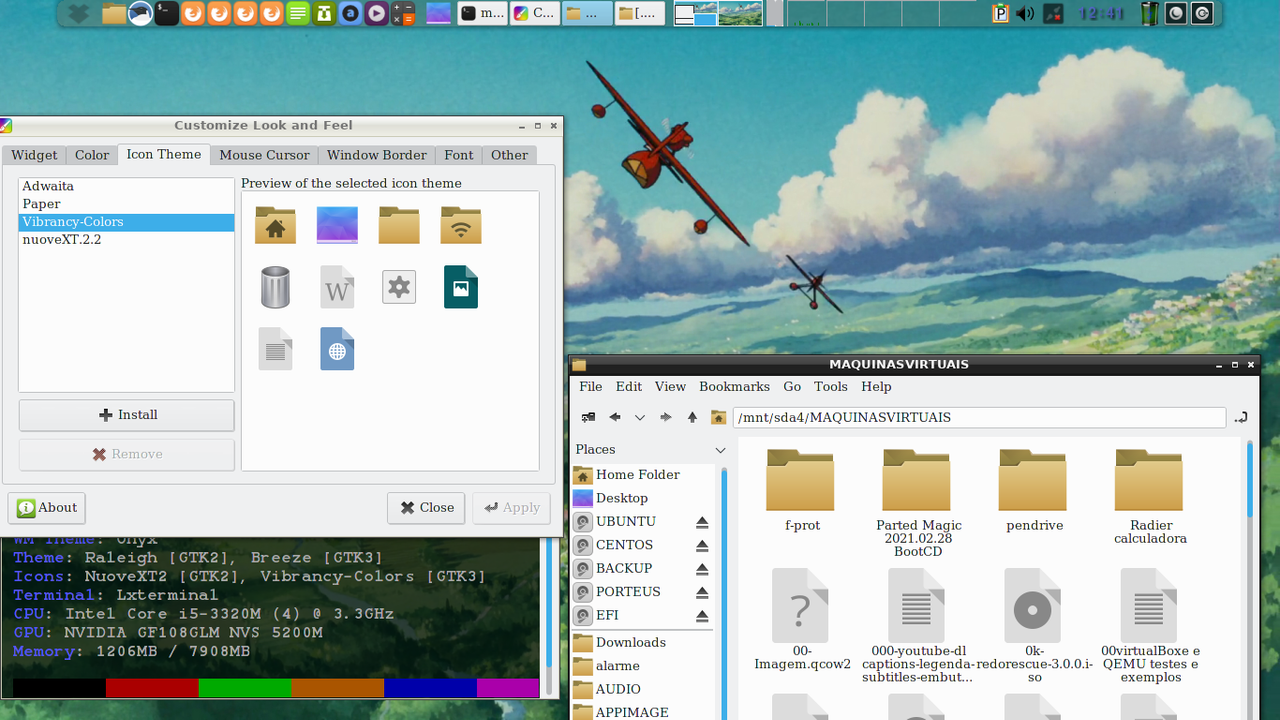
Task: Open the clipboard manager tray icon
Action: coord(1000,13)
